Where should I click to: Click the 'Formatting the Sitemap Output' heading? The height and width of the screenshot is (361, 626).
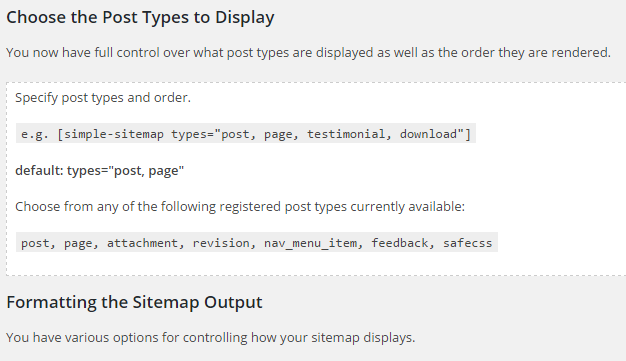point(135,302)
